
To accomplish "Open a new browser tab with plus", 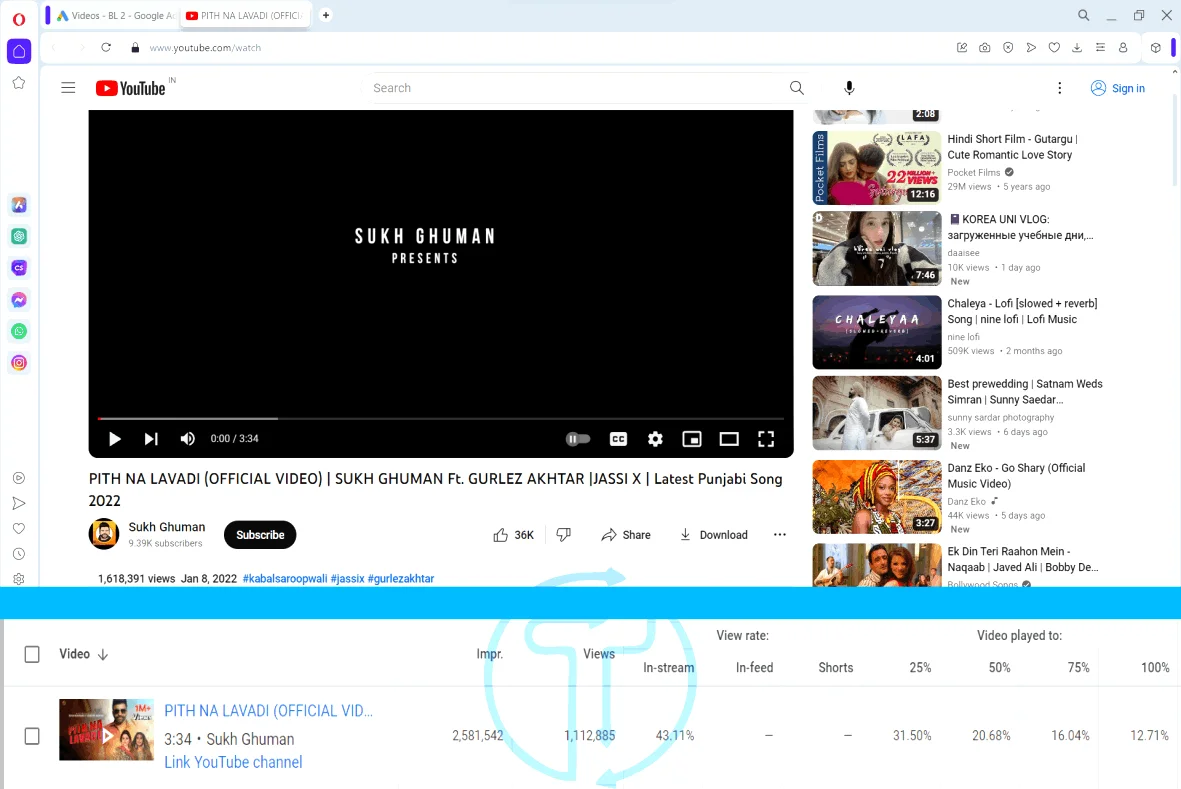I will pos(325,15).
